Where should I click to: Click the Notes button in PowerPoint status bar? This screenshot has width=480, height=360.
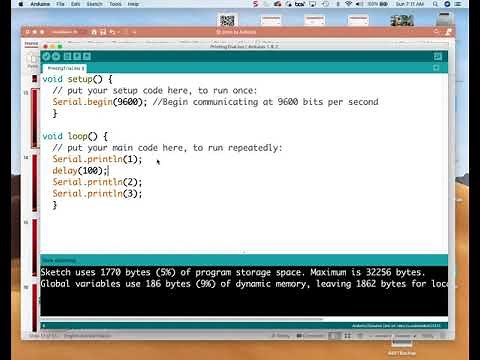pyautogui.click(x=280, y=336)
